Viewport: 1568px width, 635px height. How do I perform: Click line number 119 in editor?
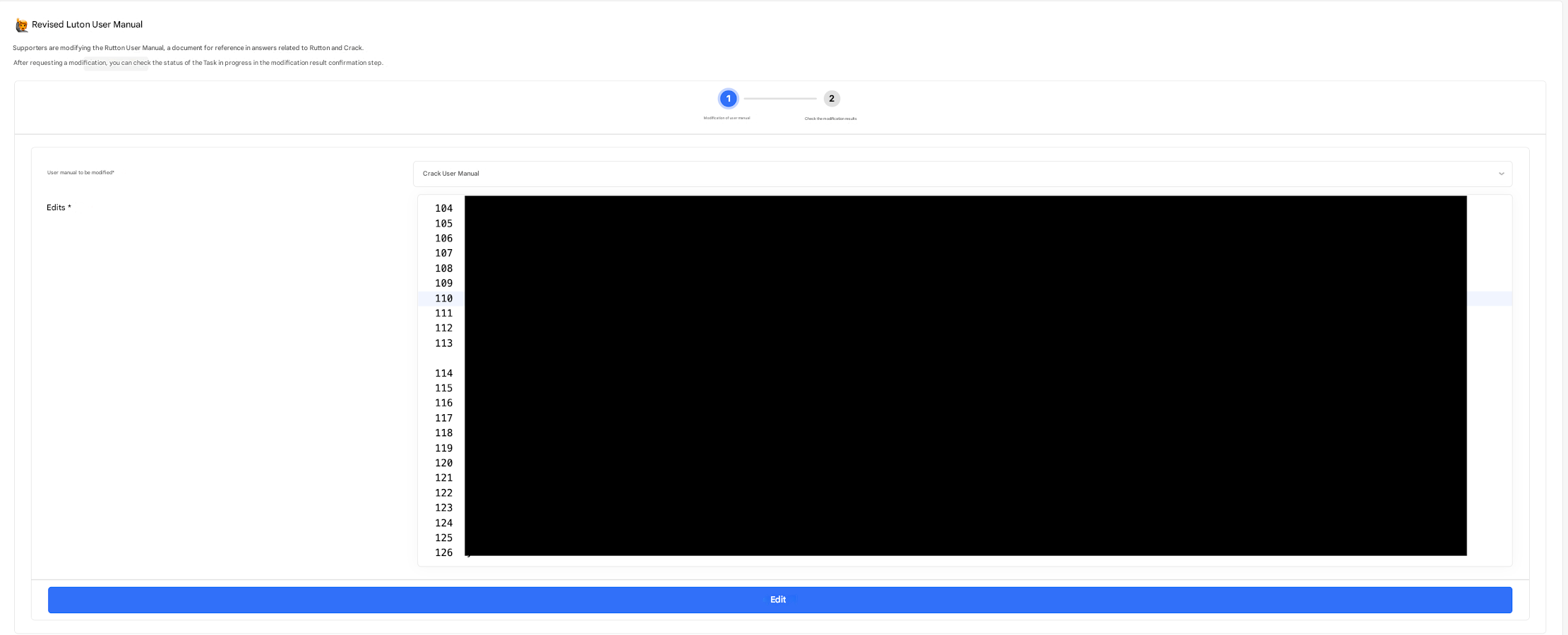[443, 448]
